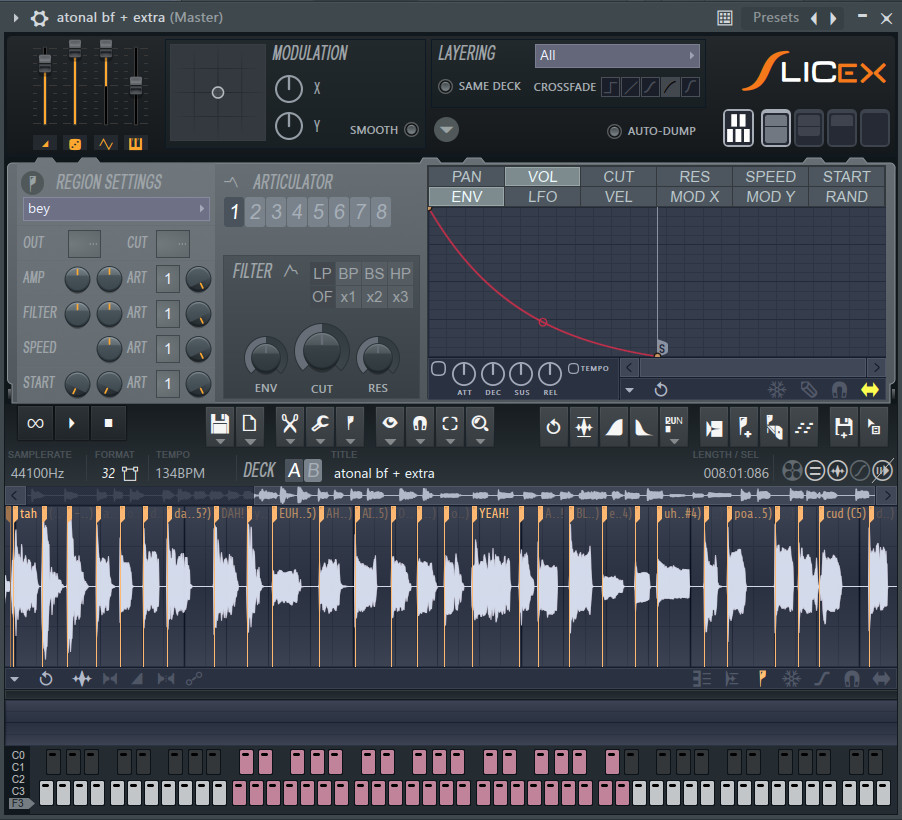Switch to Deck B

tap(310, 470)
